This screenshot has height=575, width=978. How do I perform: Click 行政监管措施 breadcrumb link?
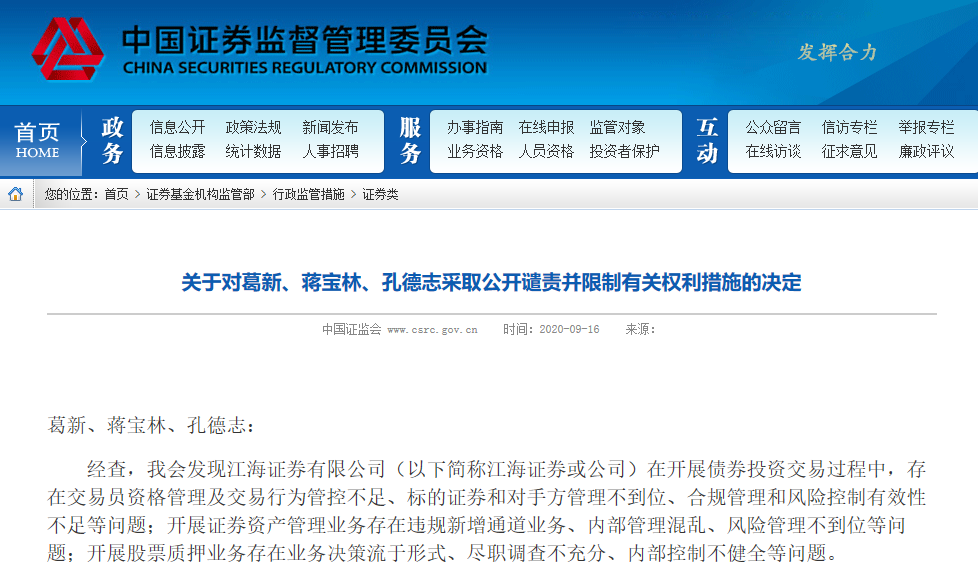308,195
